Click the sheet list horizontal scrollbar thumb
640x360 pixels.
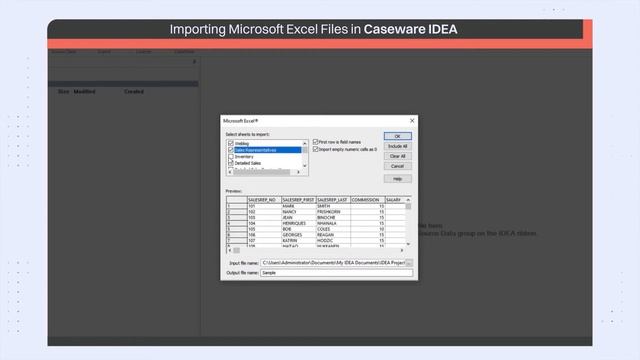coord(262,172)
